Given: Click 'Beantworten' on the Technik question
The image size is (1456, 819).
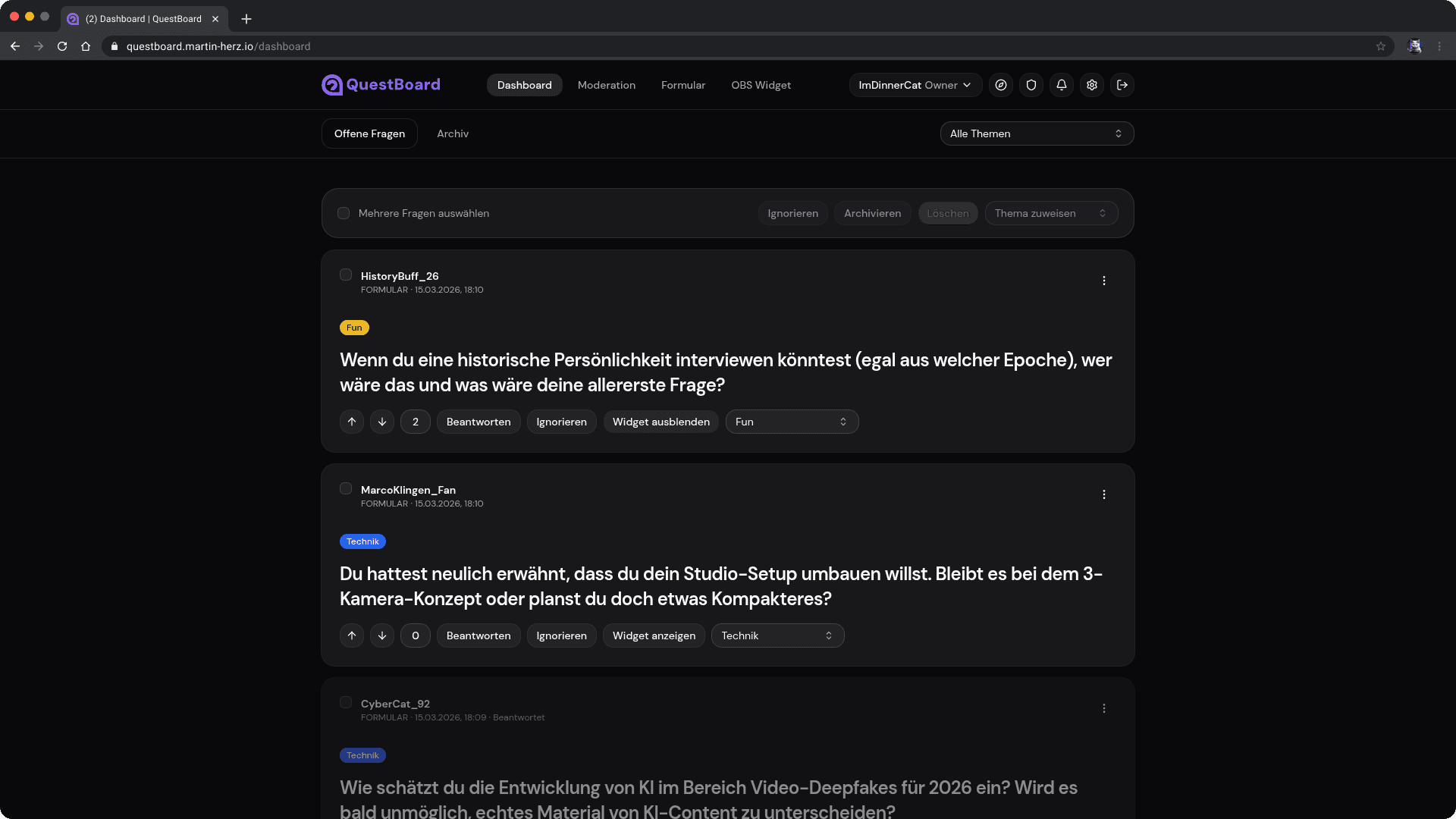Looking at the screenshot, I should [x=478, y=635].
